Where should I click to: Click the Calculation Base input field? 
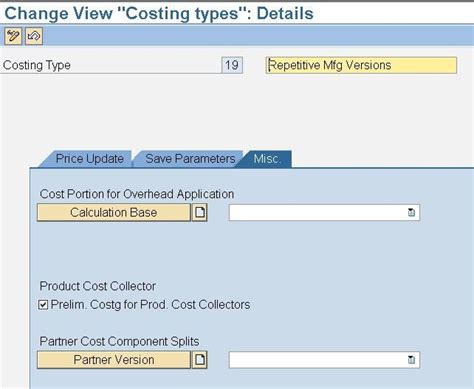(x=324, y=212)
